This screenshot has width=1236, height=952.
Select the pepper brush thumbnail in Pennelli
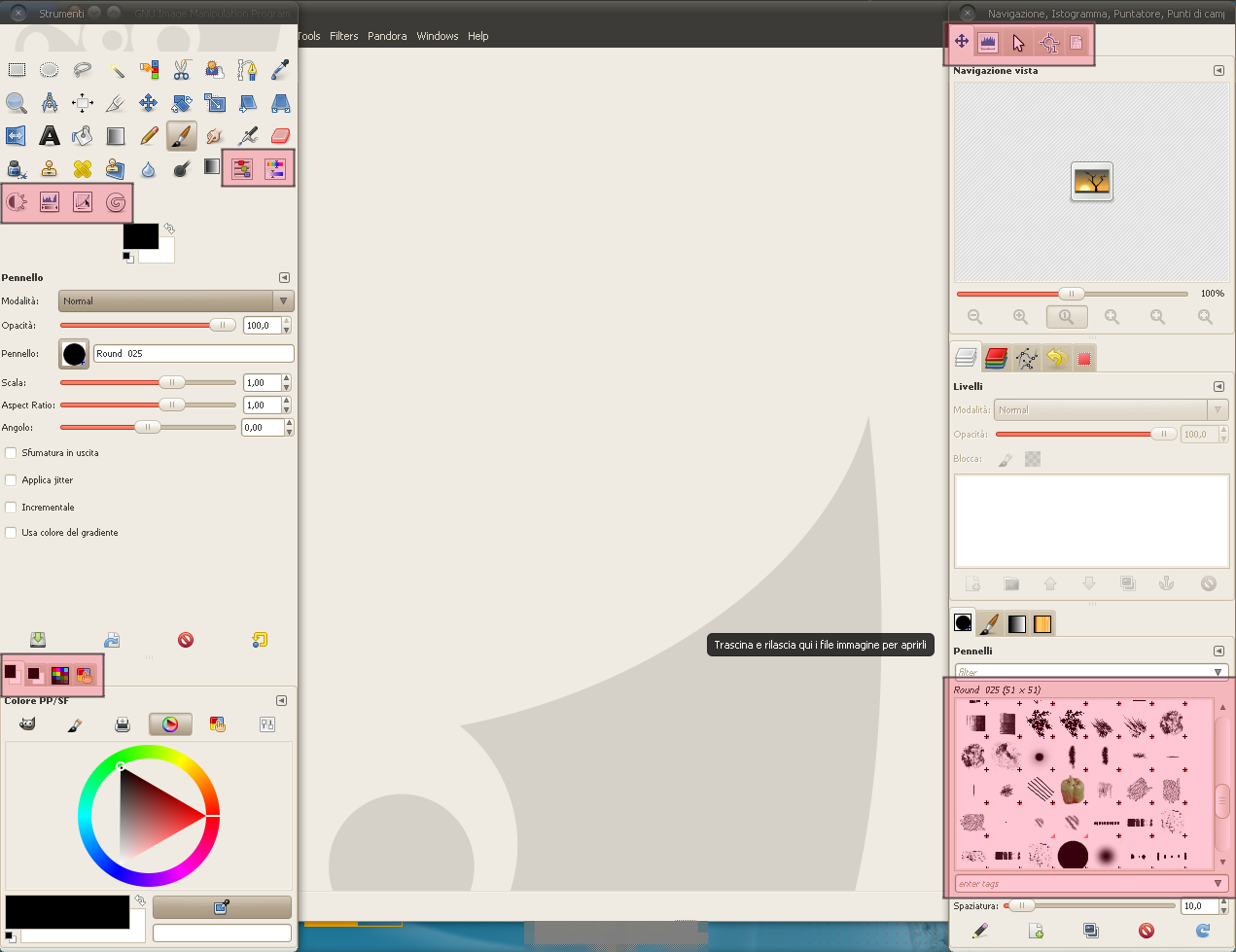point(1071,790)
